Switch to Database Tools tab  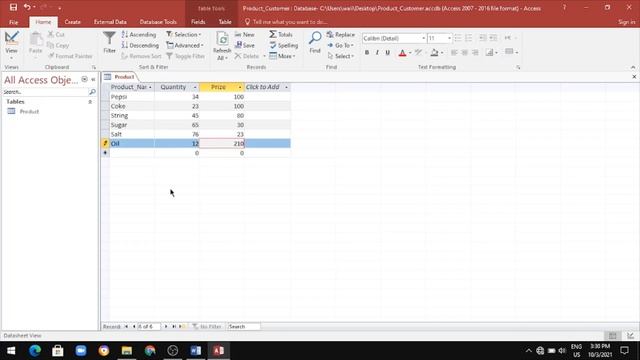[158, 22]
